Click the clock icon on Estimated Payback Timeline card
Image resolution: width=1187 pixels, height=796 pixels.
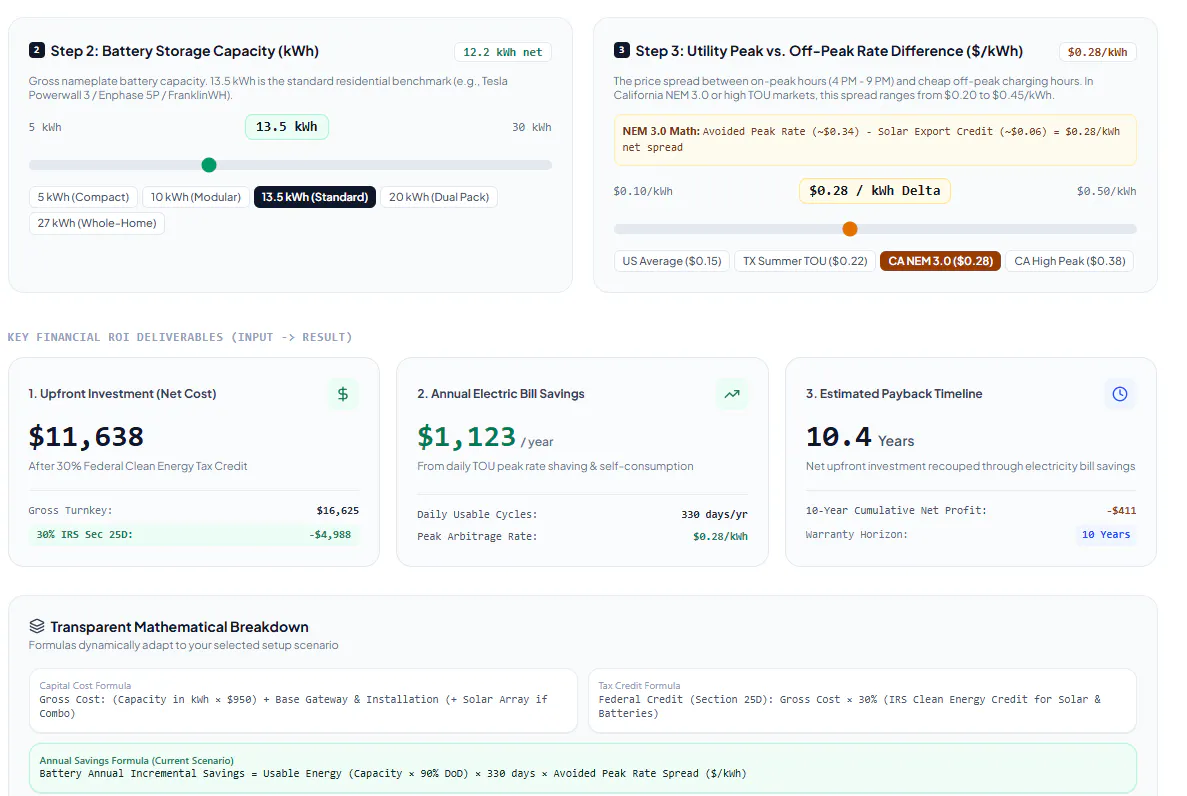tap(1120, 394)
